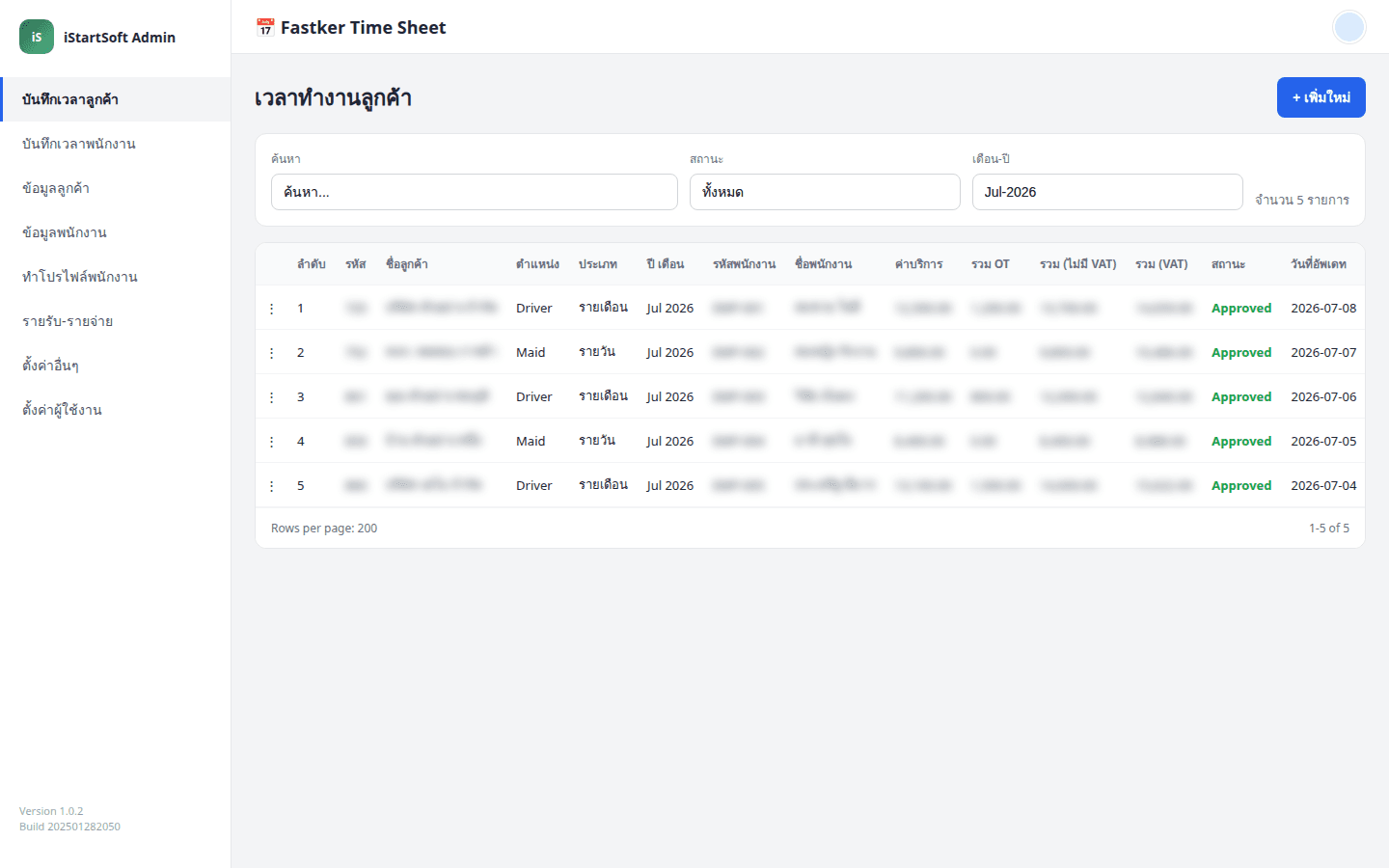Select date 2026-07-04 cell
This screenshot has width=1389, height=868.
1323,486
